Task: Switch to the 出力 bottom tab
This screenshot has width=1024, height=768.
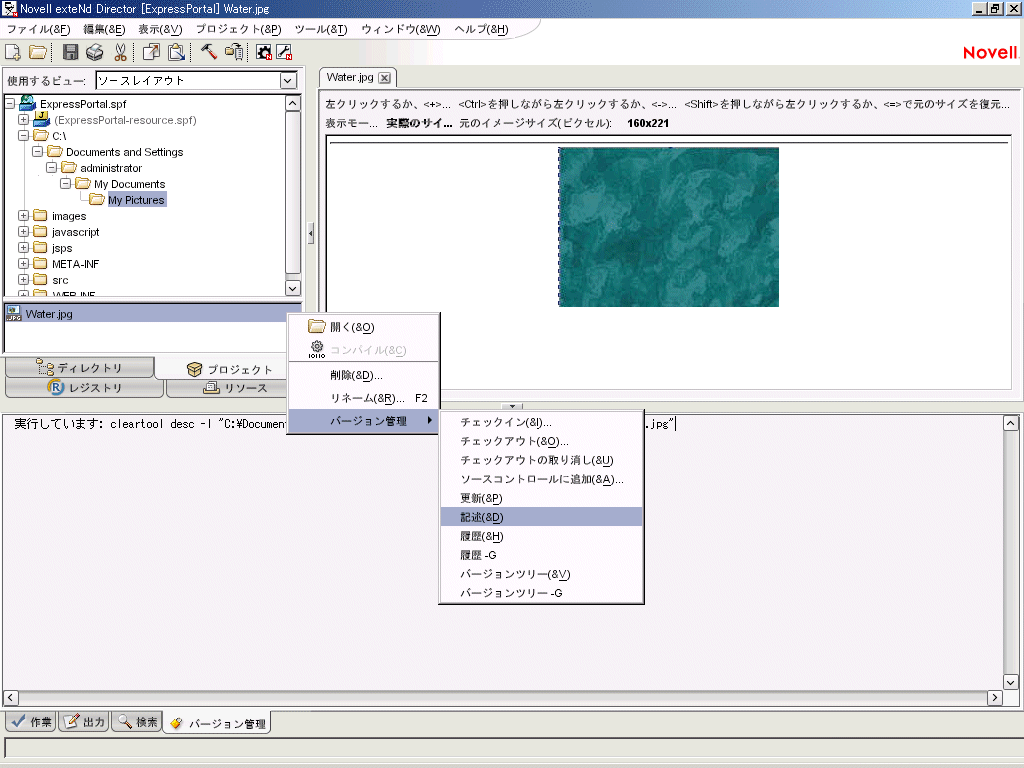Action: pyautogui.click(x=84, y=722)
